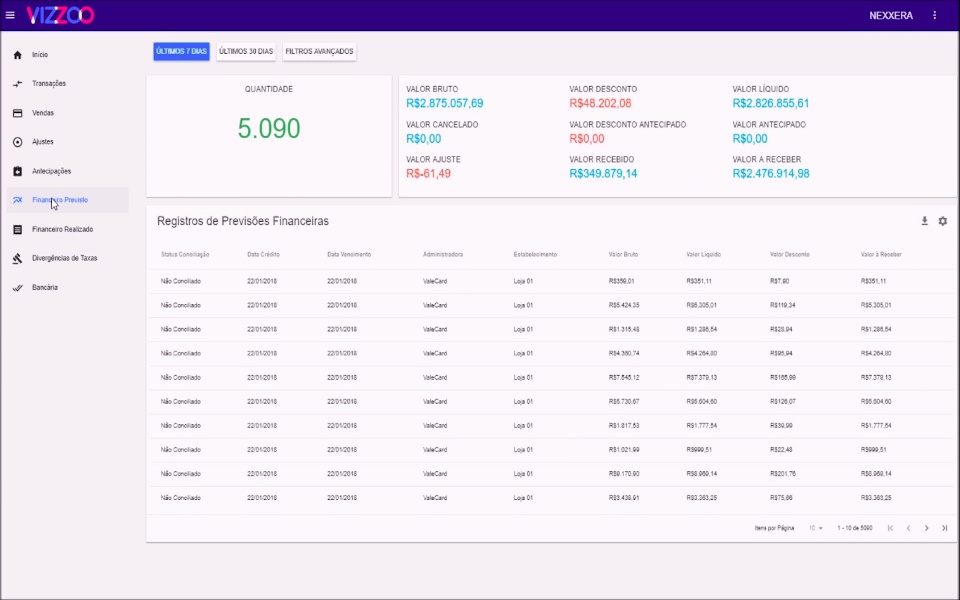Click Valor Líquido total R$2.826.855,61
Screen dimensions: 960x600
tap(771, 103)
